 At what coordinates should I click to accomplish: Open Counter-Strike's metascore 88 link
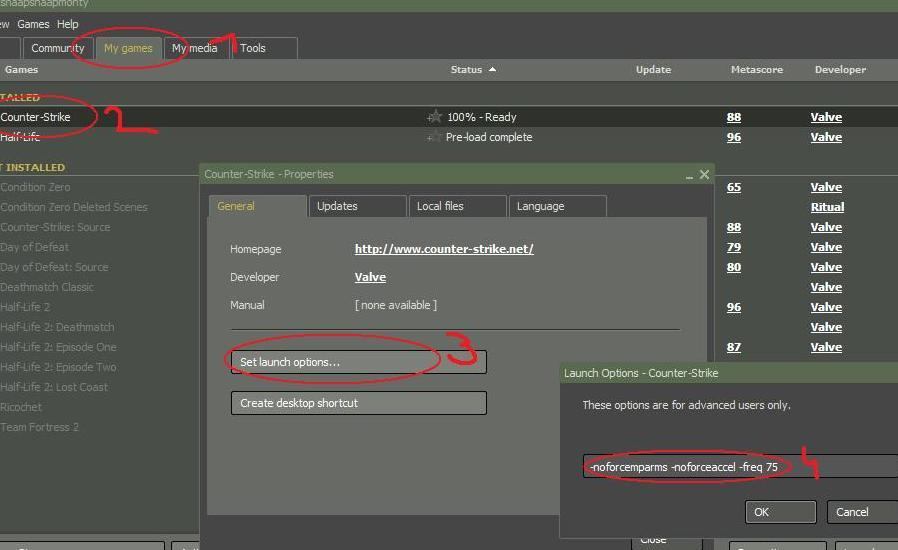(x=734, y=117)
